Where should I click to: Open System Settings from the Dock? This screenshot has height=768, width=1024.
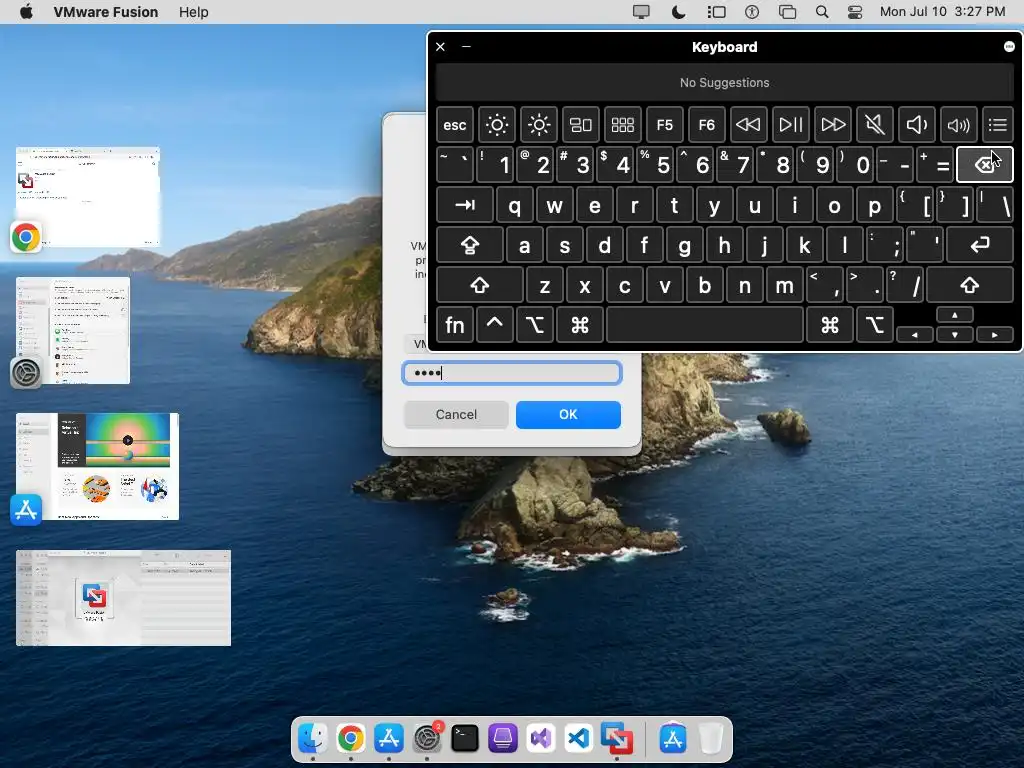coord(427,739)
